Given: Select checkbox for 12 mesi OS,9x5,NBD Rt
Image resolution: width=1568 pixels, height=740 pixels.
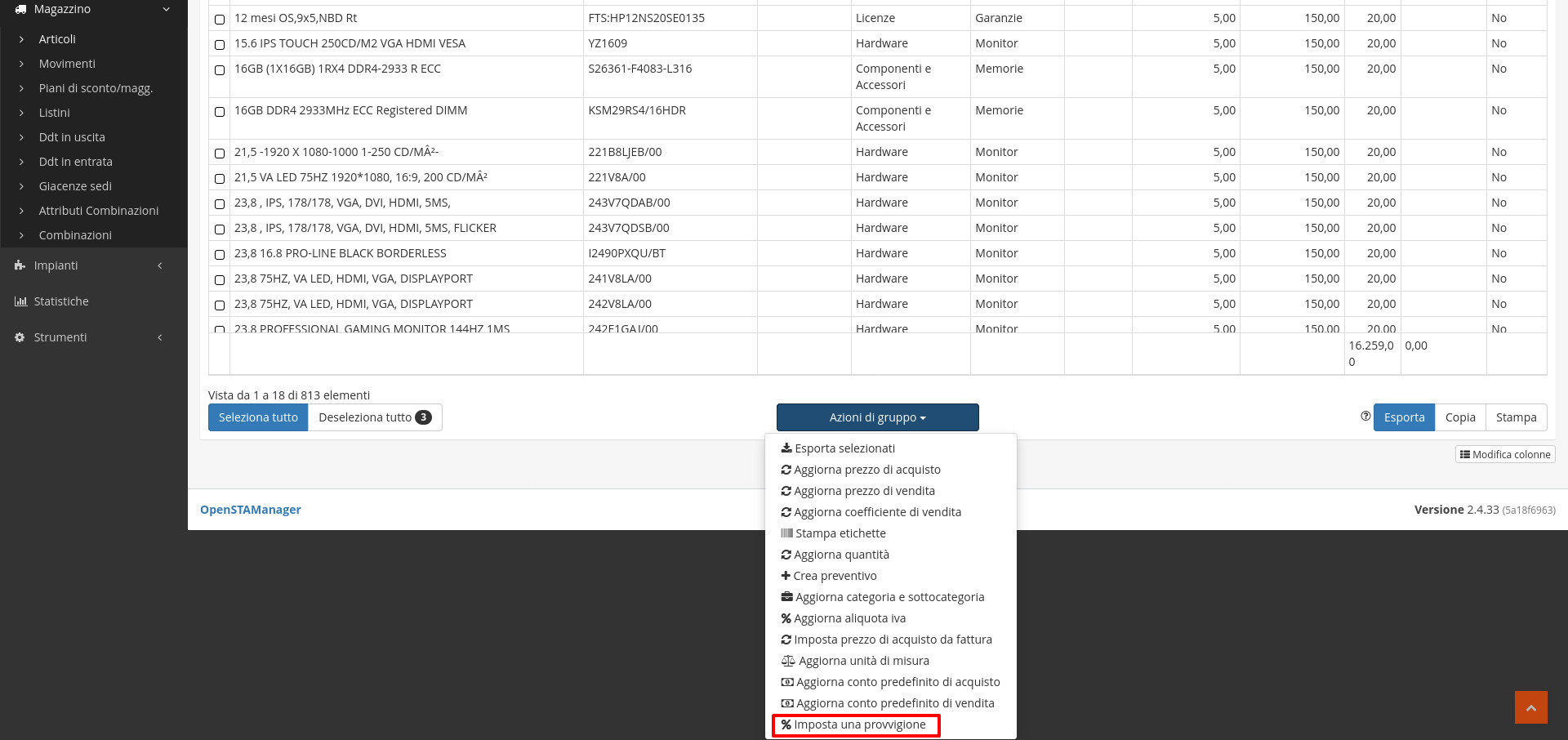Looking at the screenshot, I should pos(220,19).
